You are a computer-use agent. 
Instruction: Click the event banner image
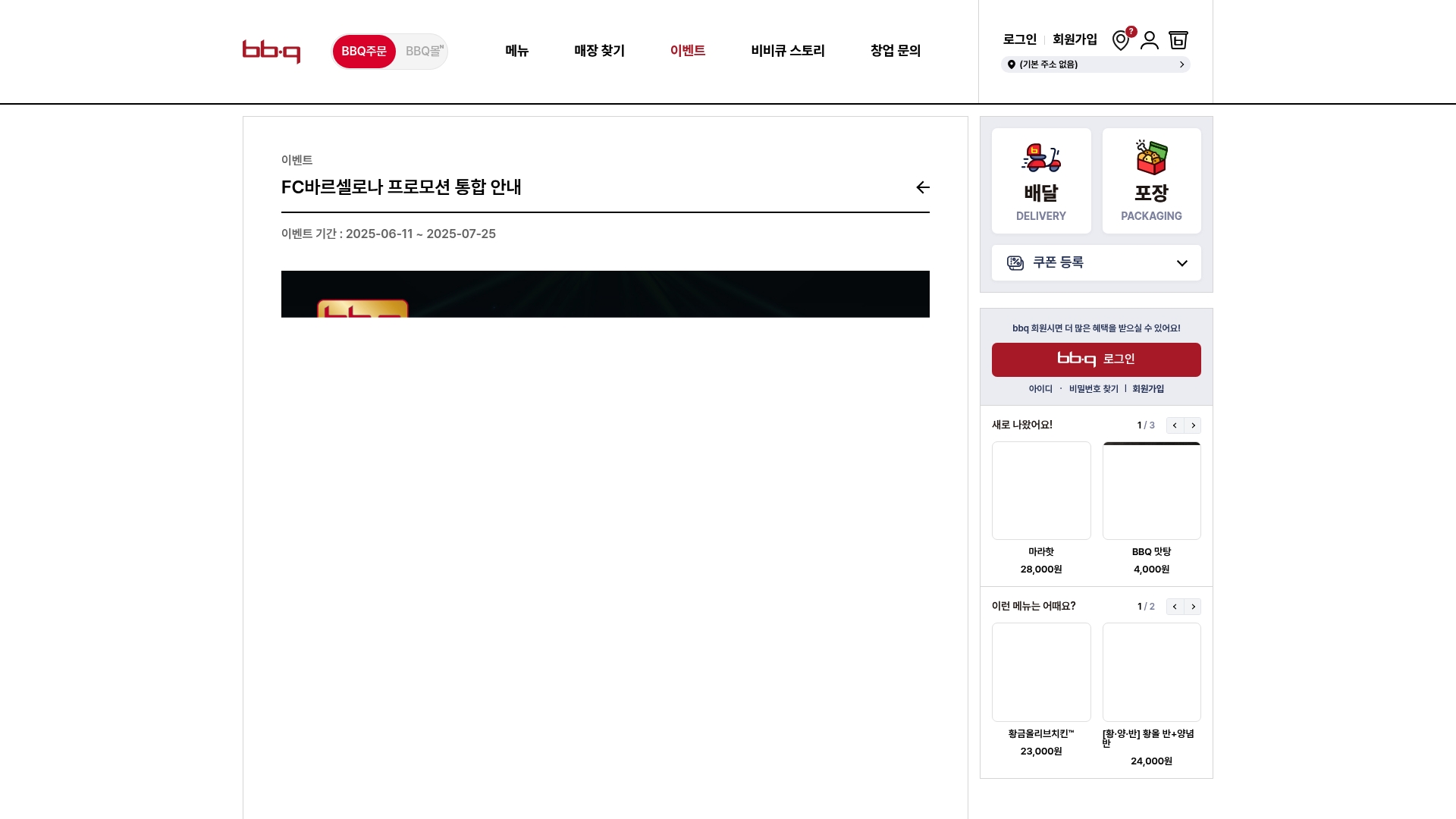[x=605, y=294]
